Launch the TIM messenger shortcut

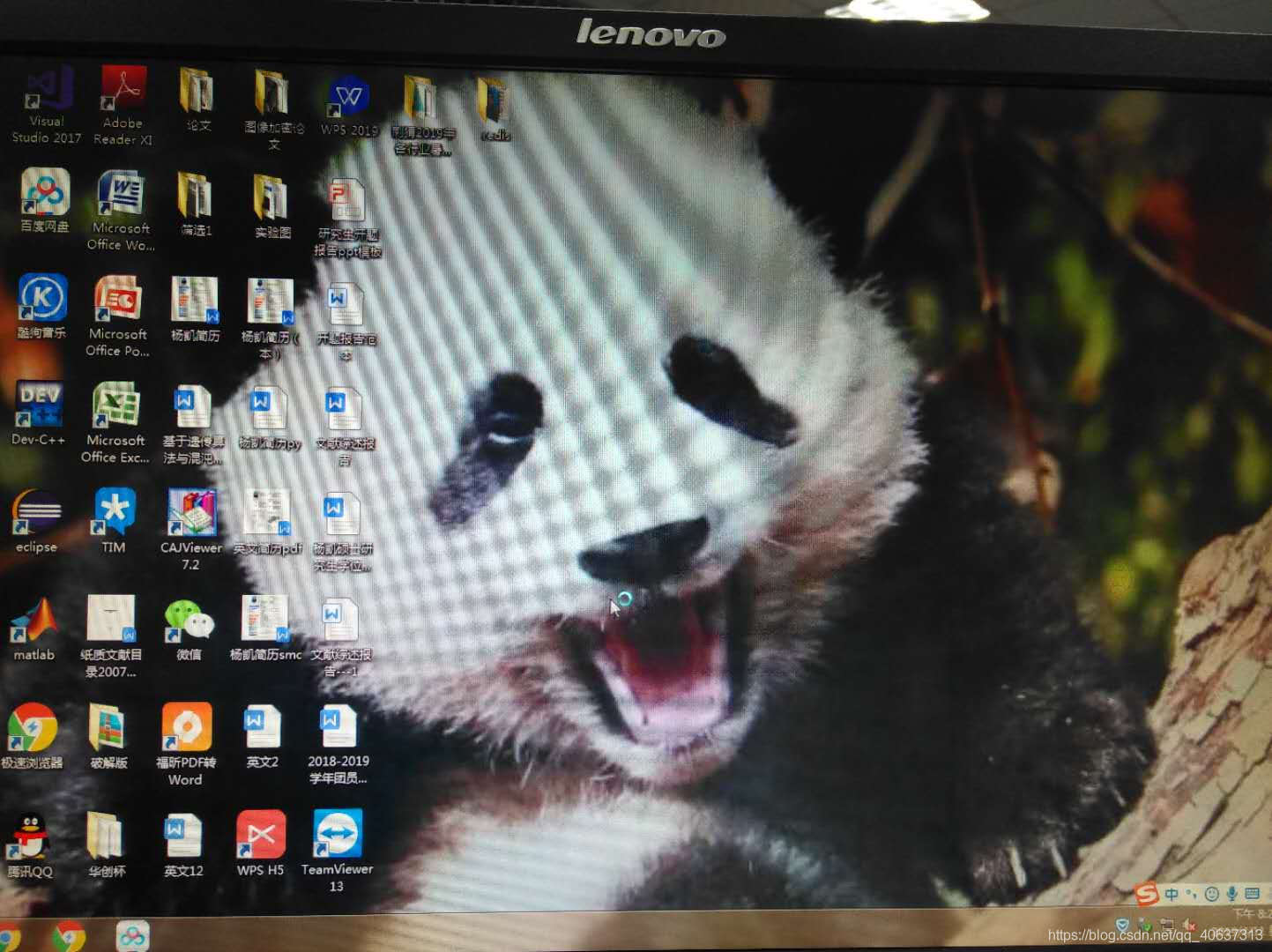[114, 520]
